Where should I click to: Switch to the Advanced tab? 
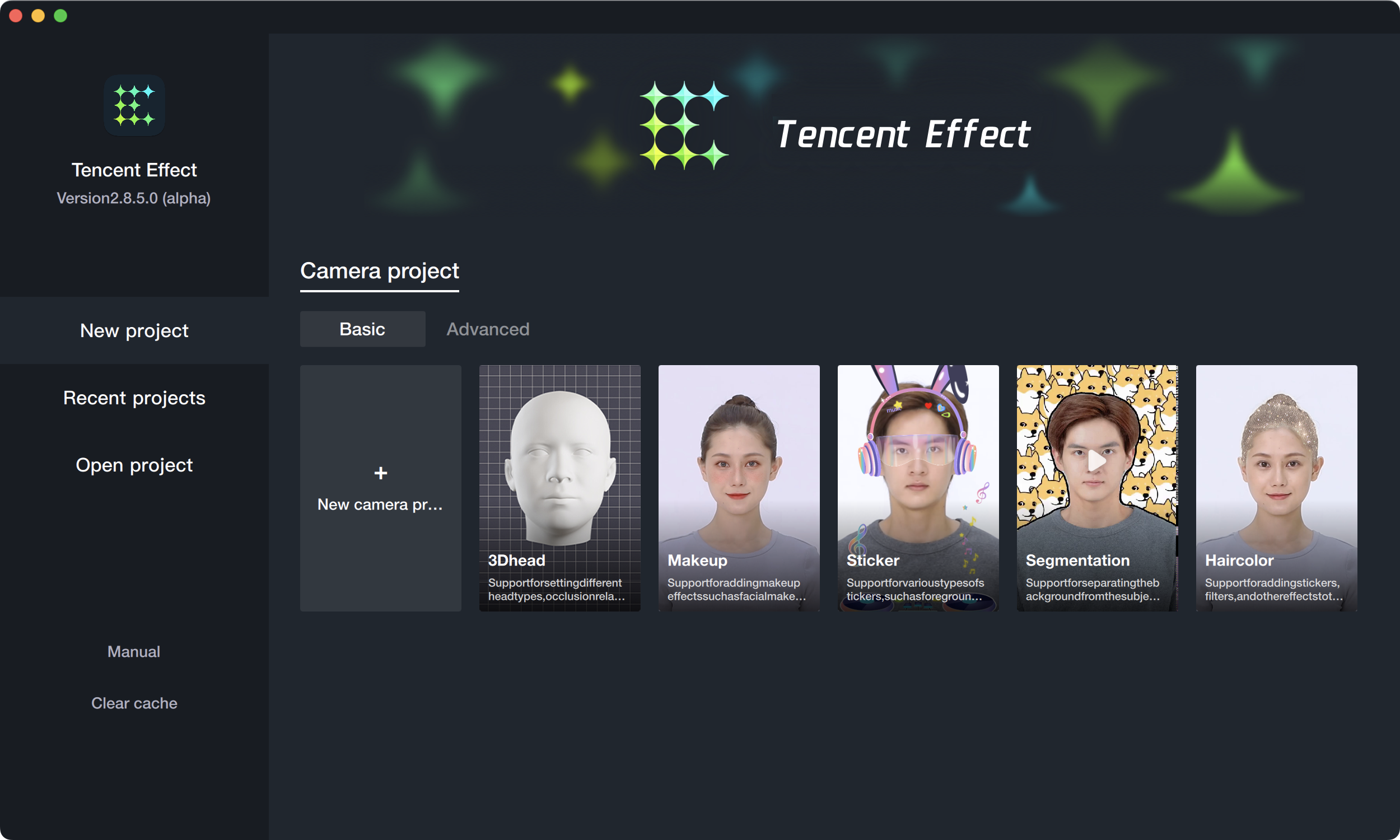[488, 329]
